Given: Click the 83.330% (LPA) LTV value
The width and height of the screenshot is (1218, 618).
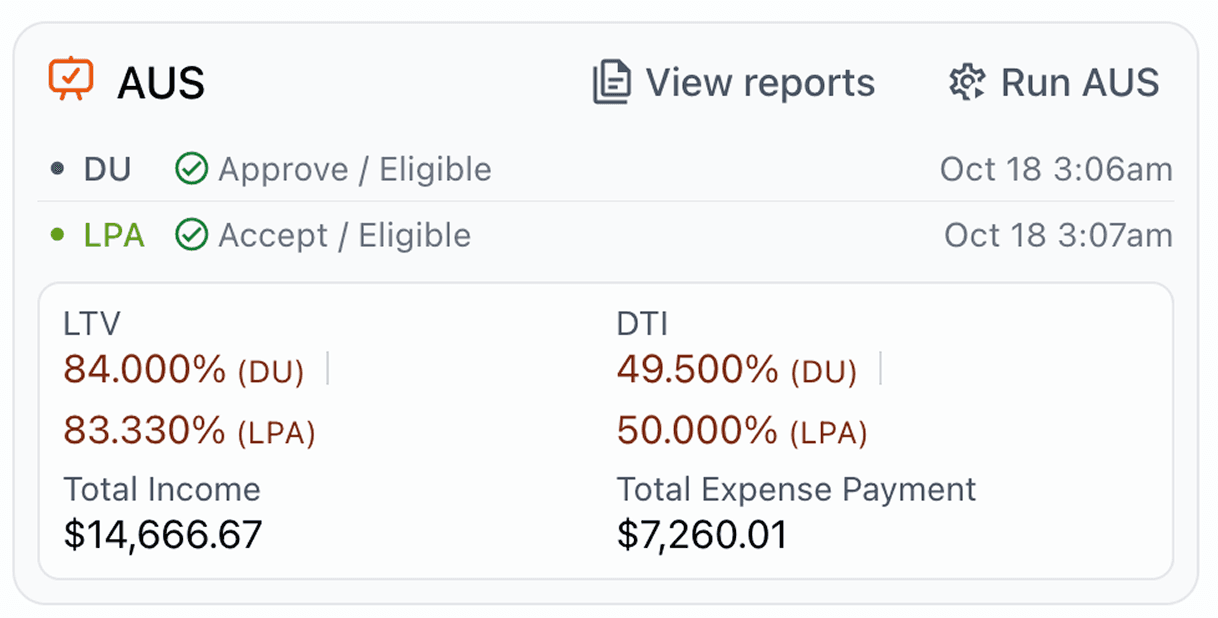Looking at the screenshot, I should pyautogui.click(x=189, y=431).
